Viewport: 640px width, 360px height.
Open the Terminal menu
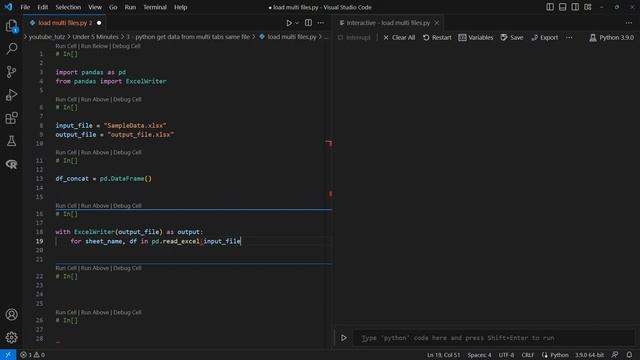coord(155,7)
